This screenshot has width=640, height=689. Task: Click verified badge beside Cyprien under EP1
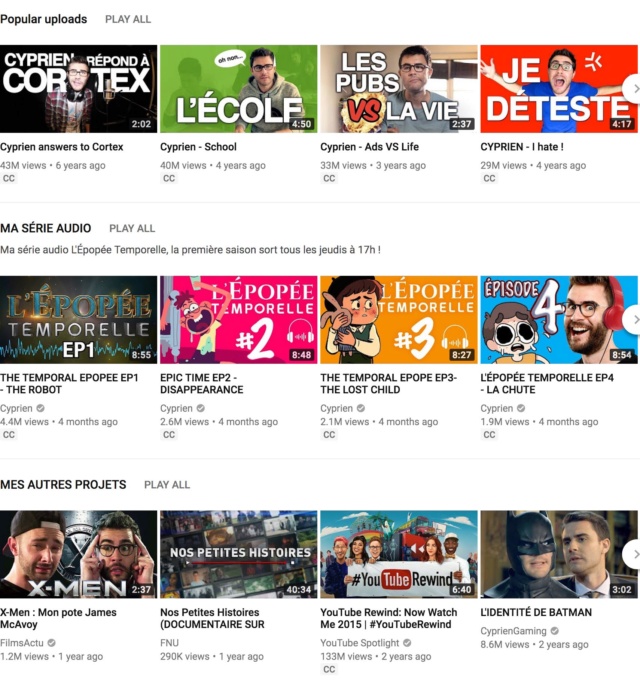click(40, 408)
